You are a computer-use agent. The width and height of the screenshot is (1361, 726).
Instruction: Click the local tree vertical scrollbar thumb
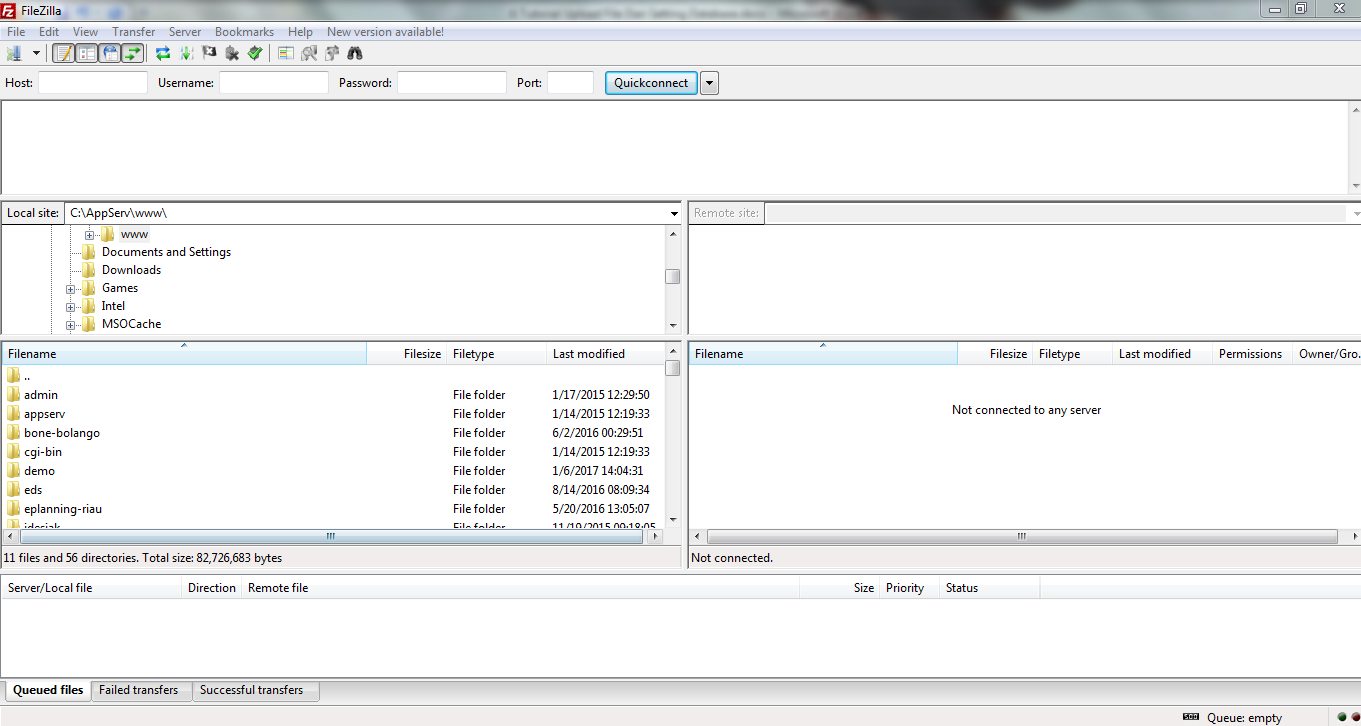click(x=673, y=277)
